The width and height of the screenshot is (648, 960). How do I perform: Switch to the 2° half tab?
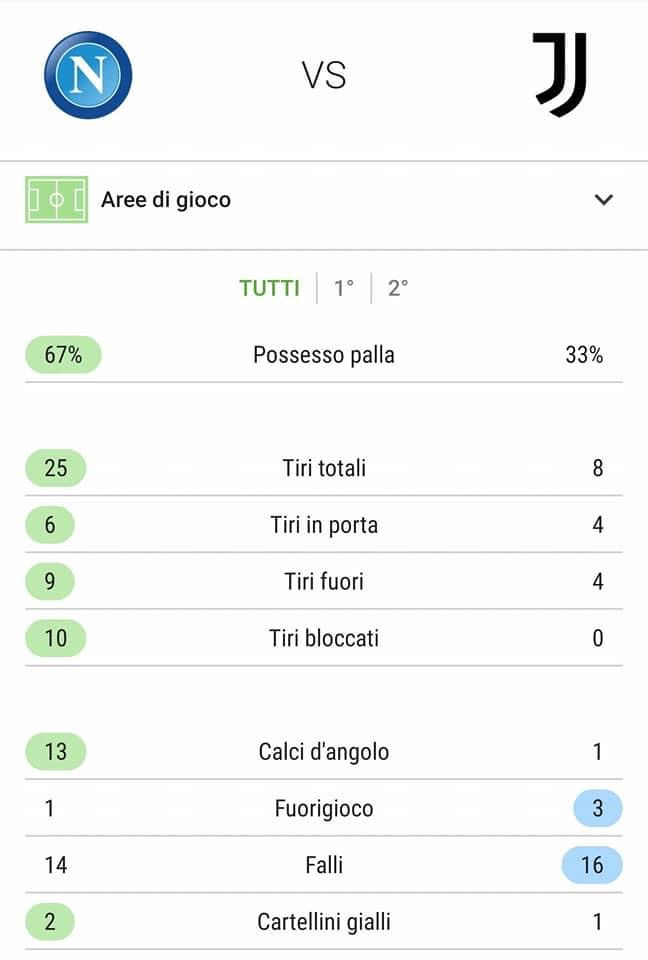398,288
